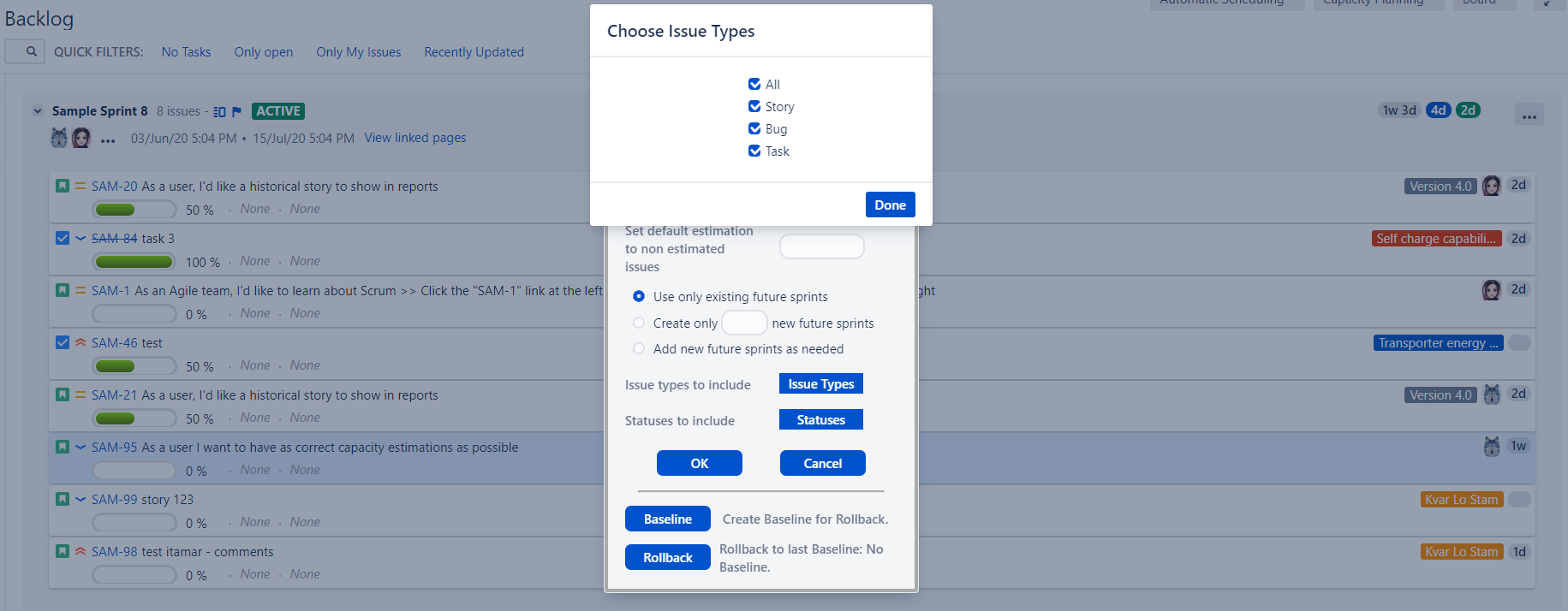Apply the 'No Tasks' quick filter
This screenshot has width=1568, height=611.
[186, 52]
